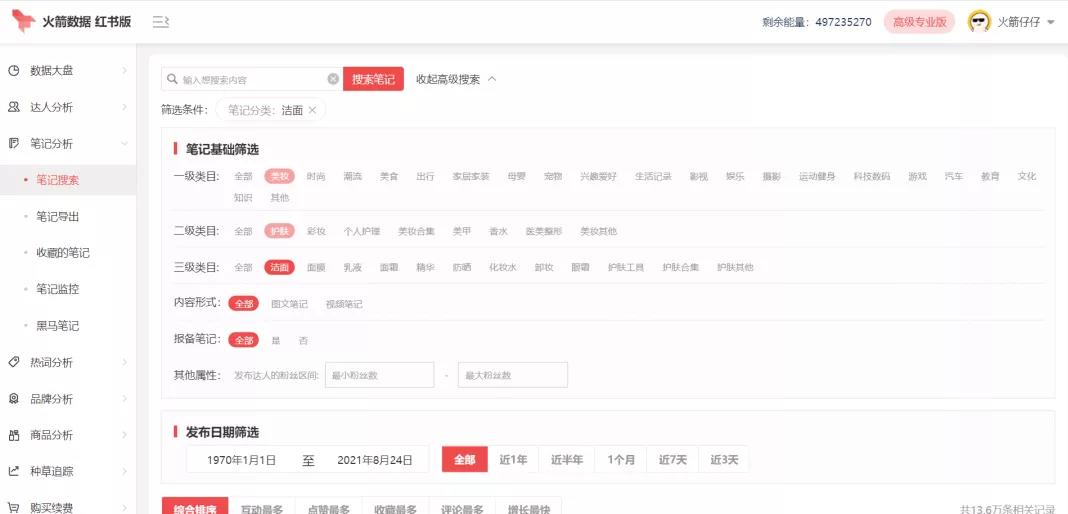The image size is (1068, 514).
Task: Select 全部 date range button
Action: click(x=465, y=460)
